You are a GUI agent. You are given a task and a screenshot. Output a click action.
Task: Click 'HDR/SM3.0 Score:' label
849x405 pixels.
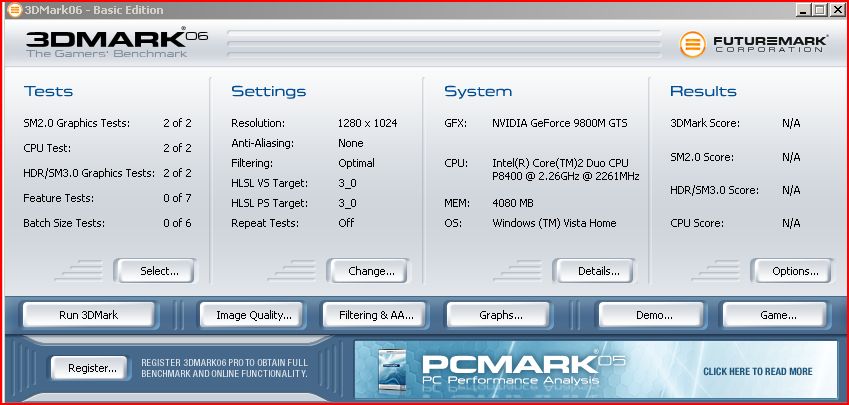(714, 191)
